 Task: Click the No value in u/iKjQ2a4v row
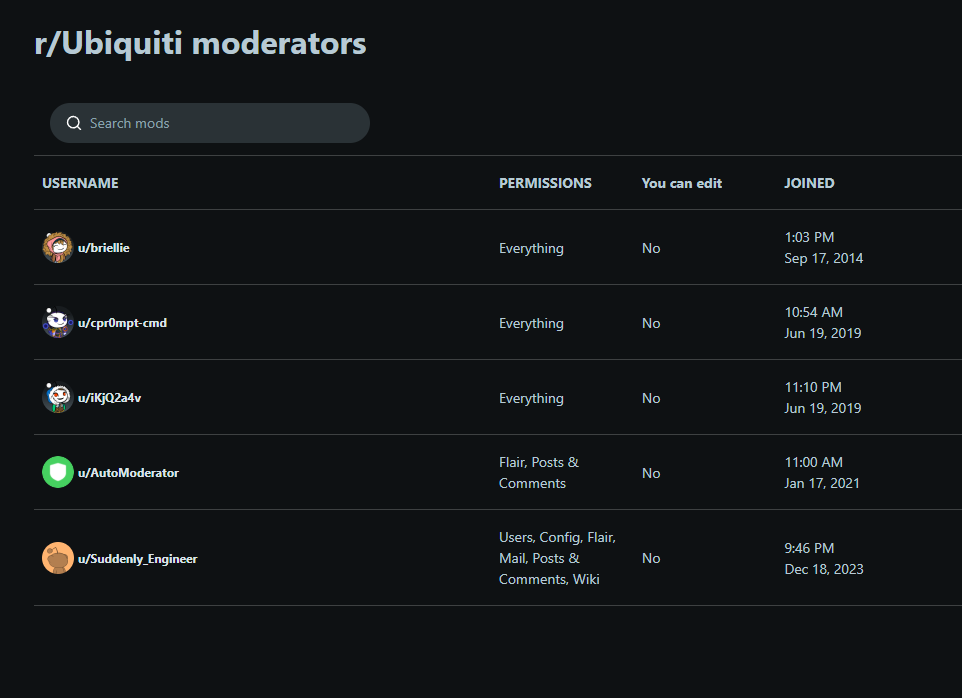[651, 398]
